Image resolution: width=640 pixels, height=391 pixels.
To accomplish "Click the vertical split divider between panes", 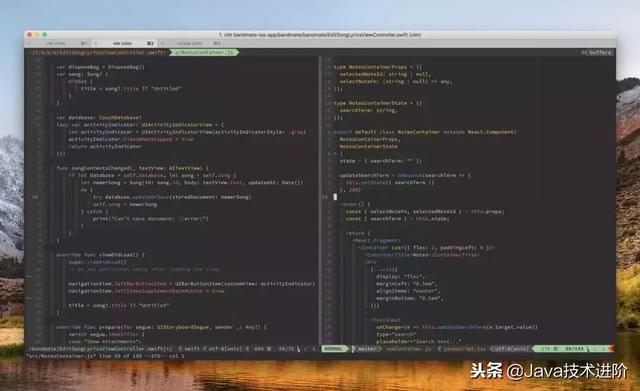I will coord(320,200).
